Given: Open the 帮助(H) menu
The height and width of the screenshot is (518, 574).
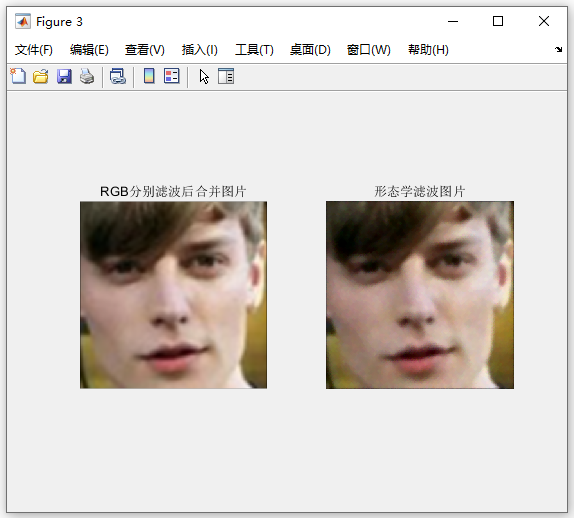Looking at the screenshot, I should (x=428, y=50).
